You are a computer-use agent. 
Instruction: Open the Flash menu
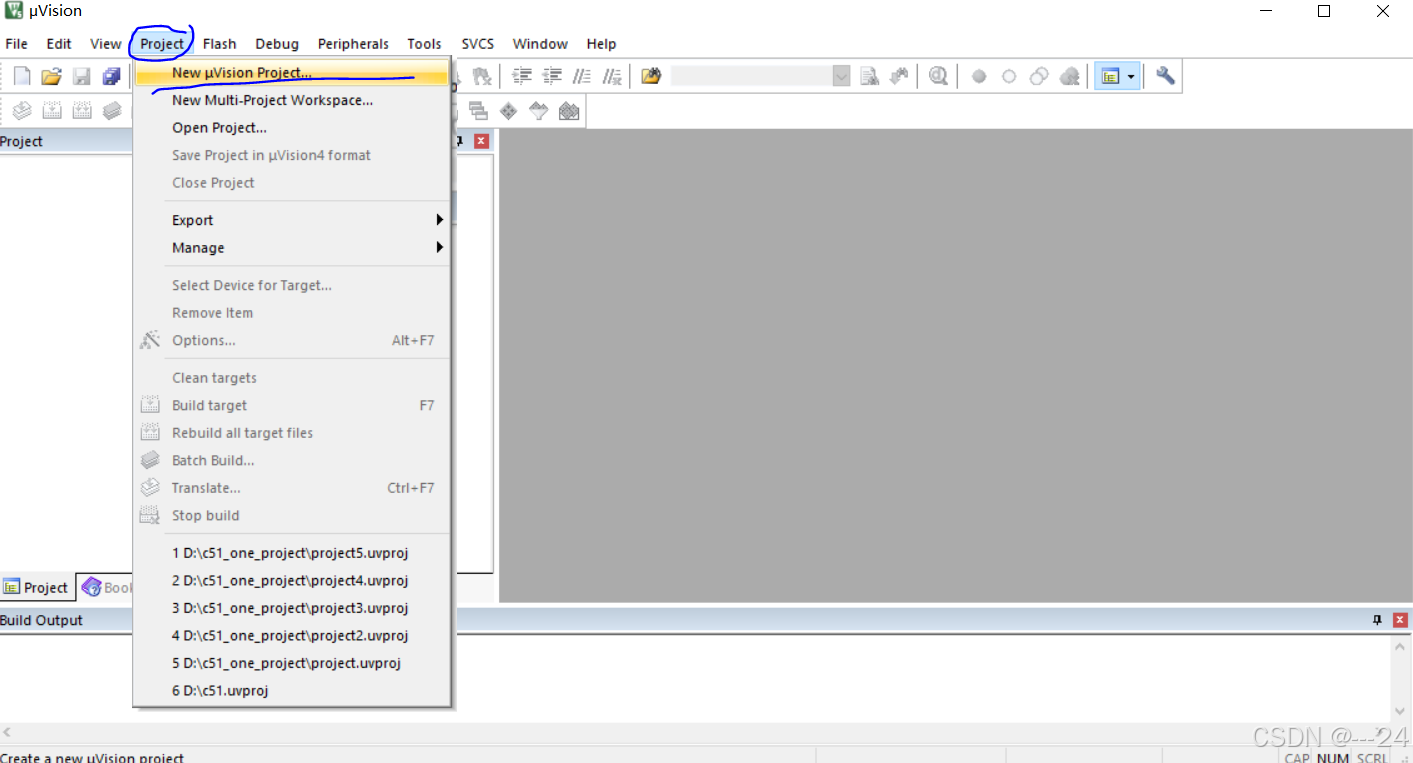coord(219,44)
